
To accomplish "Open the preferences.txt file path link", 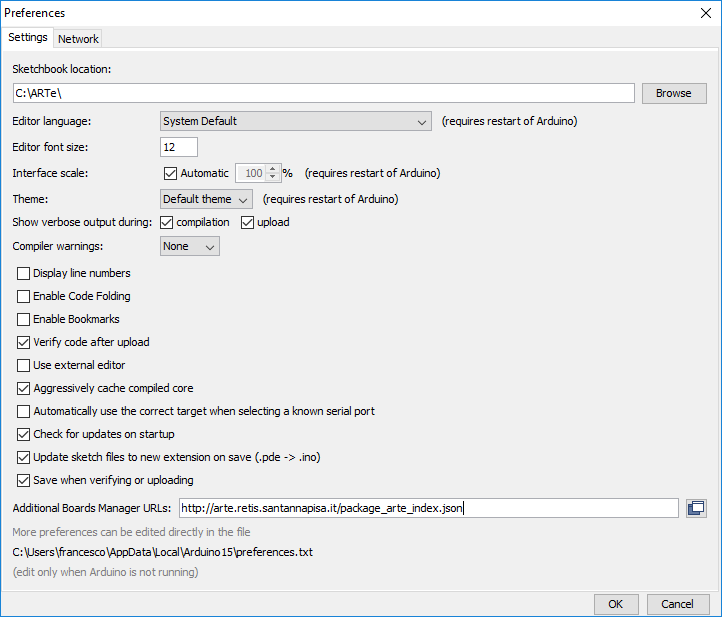I will tap(163, 552).
